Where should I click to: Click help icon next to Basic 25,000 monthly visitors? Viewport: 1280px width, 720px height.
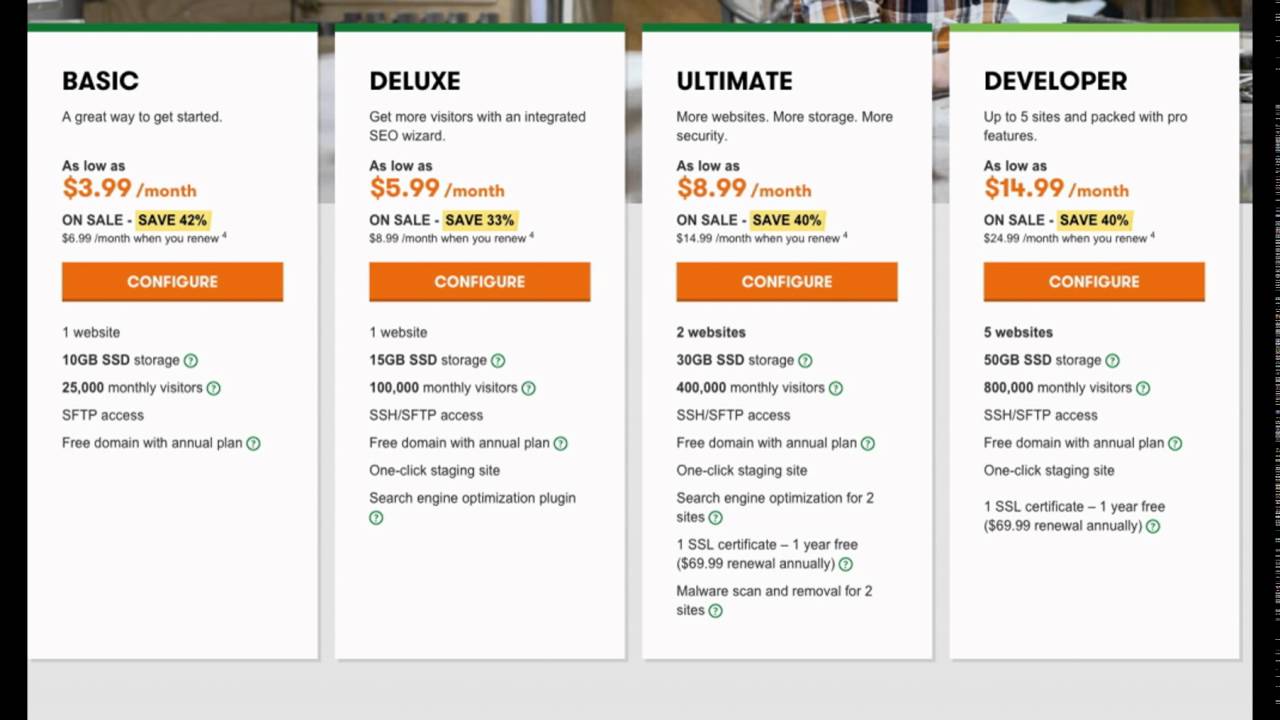[x=213, y=388]
